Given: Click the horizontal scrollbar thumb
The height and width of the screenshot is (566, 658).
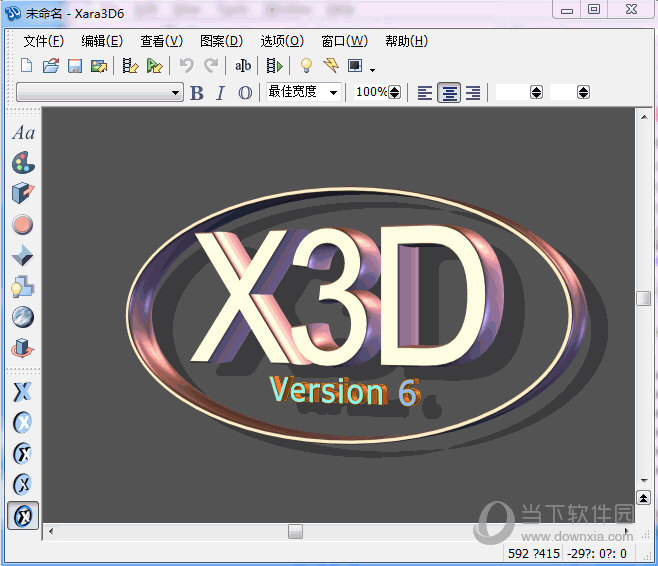Looking at the screenshot, I should pyautogui.click(x=295, y=532).
